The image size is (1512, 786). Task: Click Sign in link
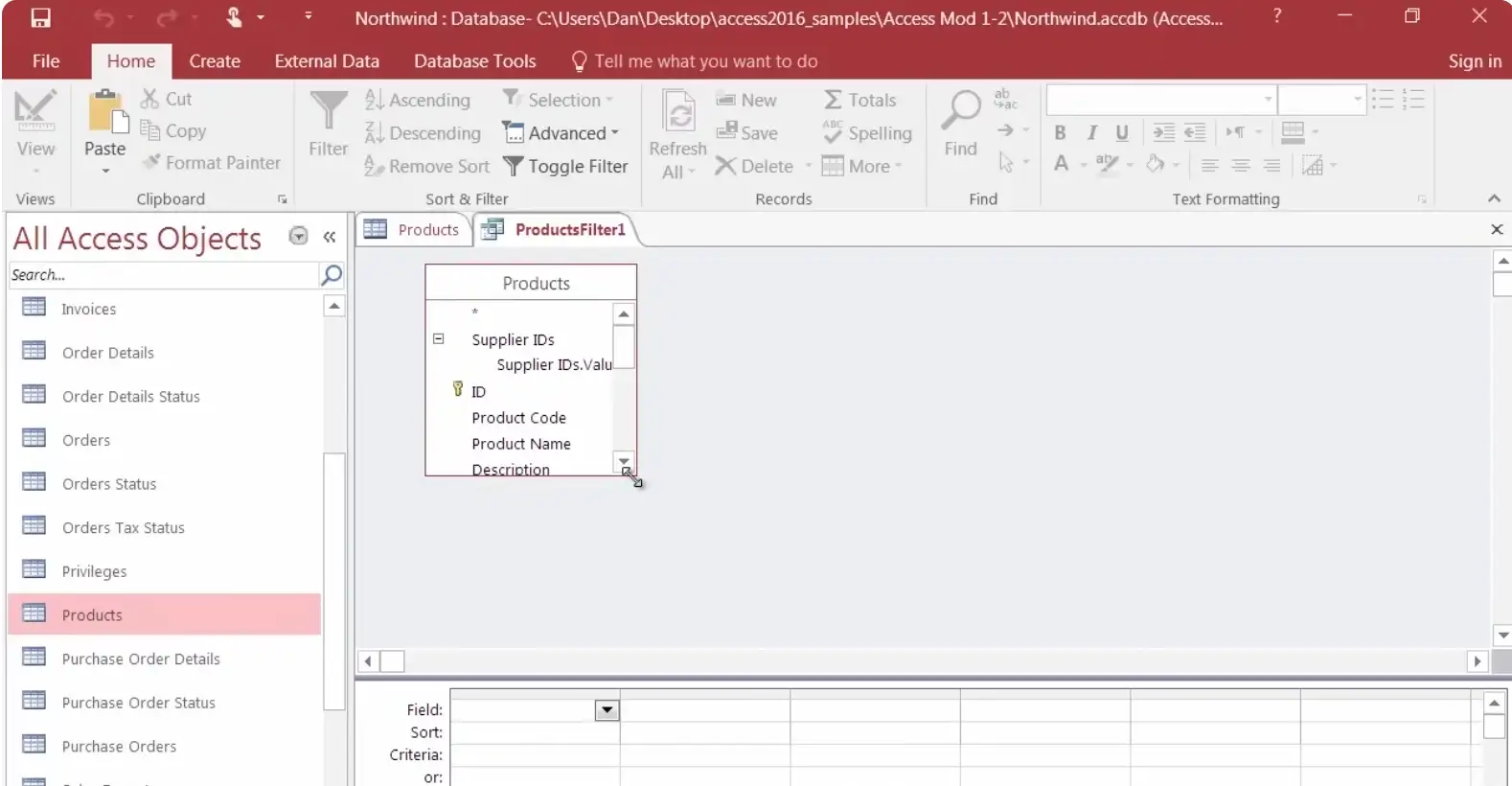pyautogui.click(x=1474, y=61)
